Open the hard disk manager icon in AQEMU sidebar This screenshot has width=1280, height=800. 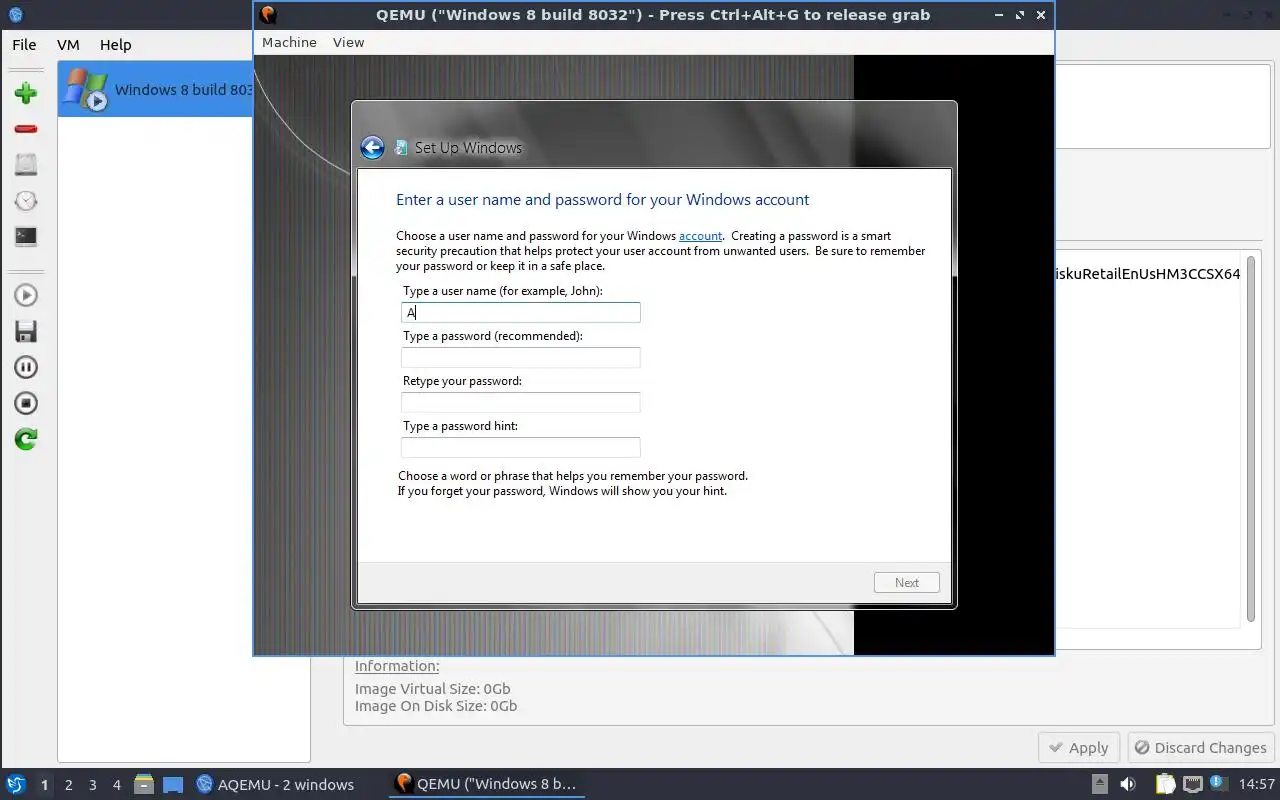coord(26,165)
